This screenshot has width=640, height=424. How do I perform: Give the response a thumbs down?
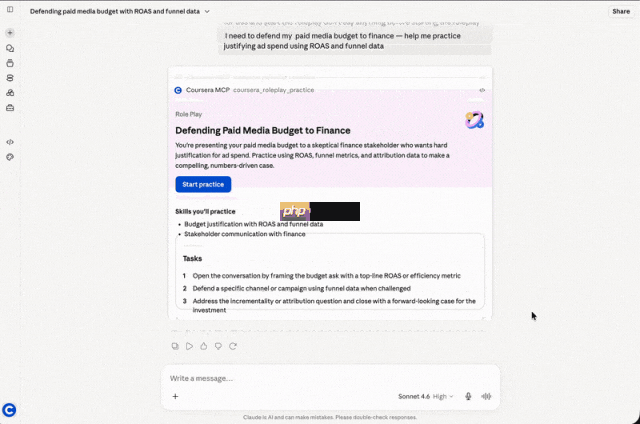[x=218, y=346]
